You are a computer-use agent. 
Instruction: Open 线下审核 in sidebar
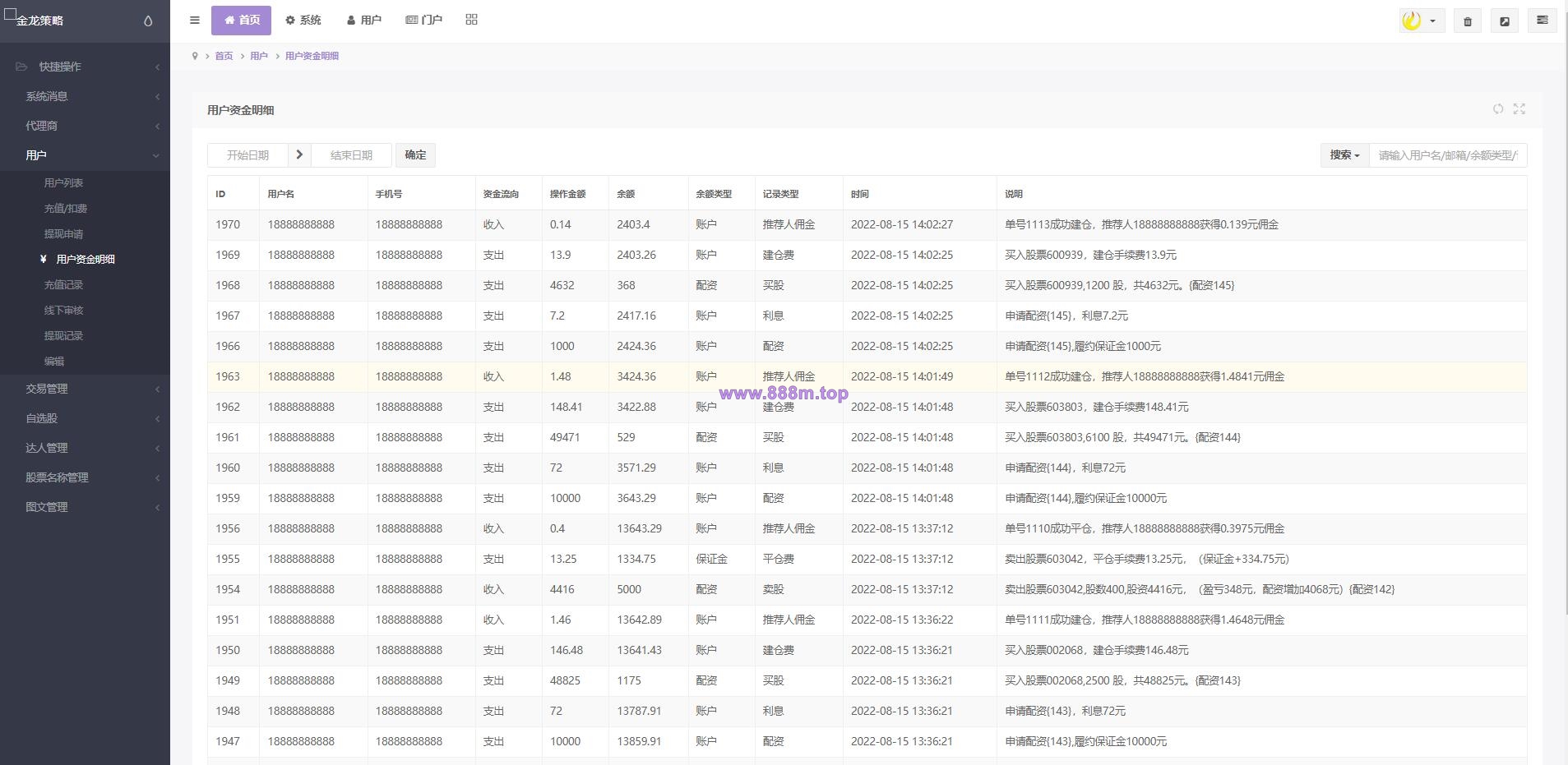63,311
